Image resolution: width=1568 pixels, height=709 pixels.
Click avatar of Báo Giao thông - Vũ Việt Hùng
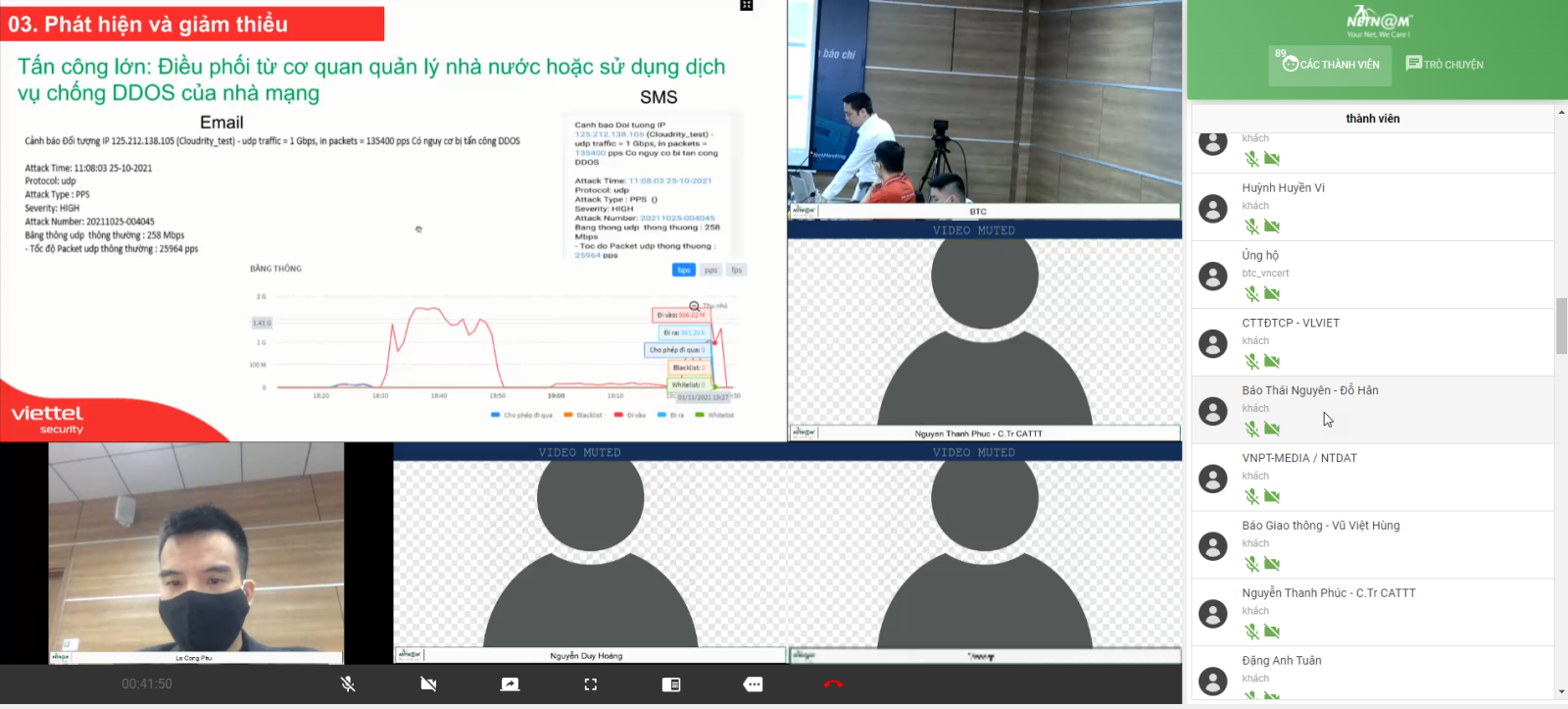pos(1213,547)
